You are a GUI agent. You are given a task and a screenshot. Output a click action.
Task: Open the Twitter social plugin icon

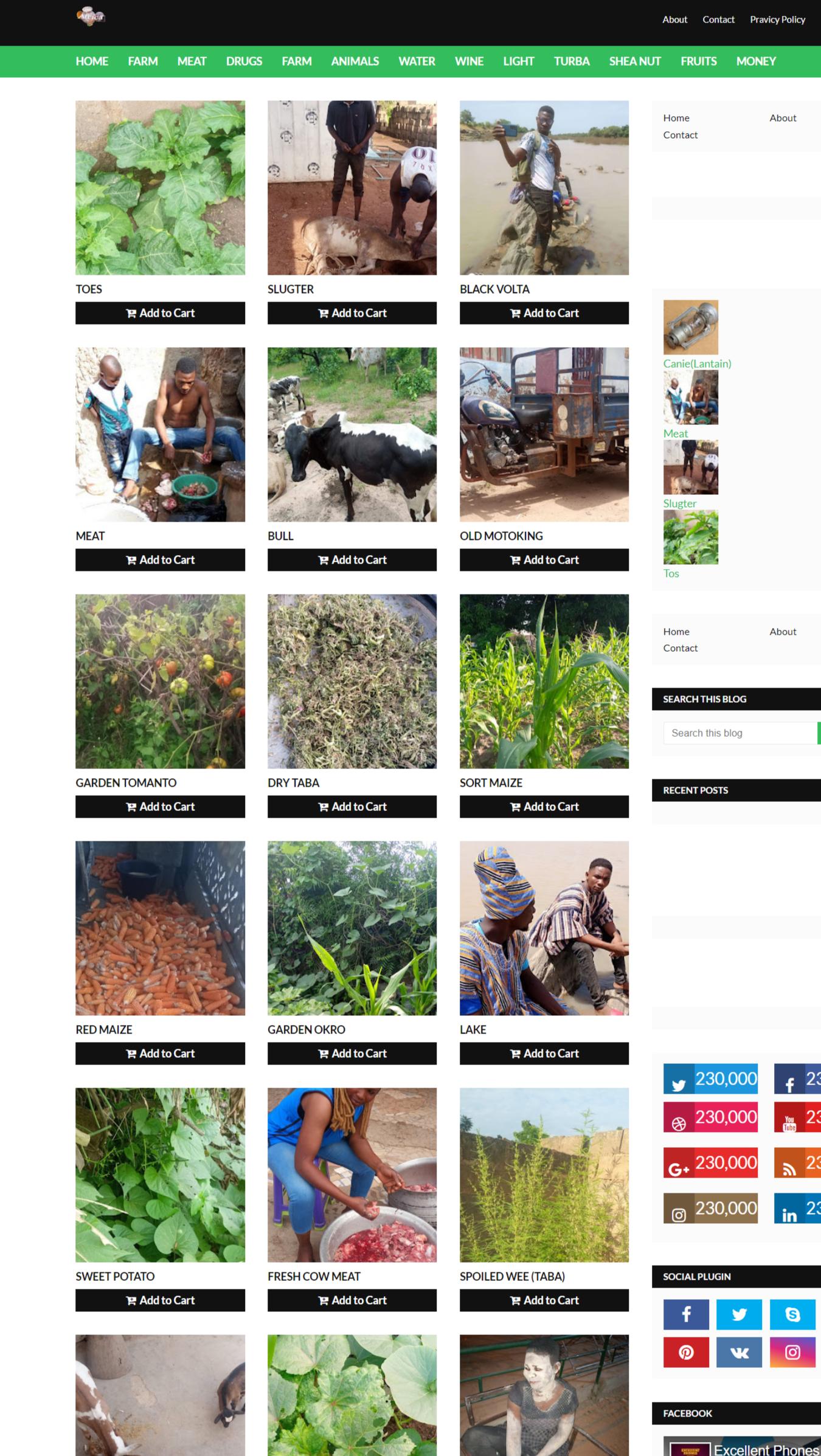tap(739, 1314)
